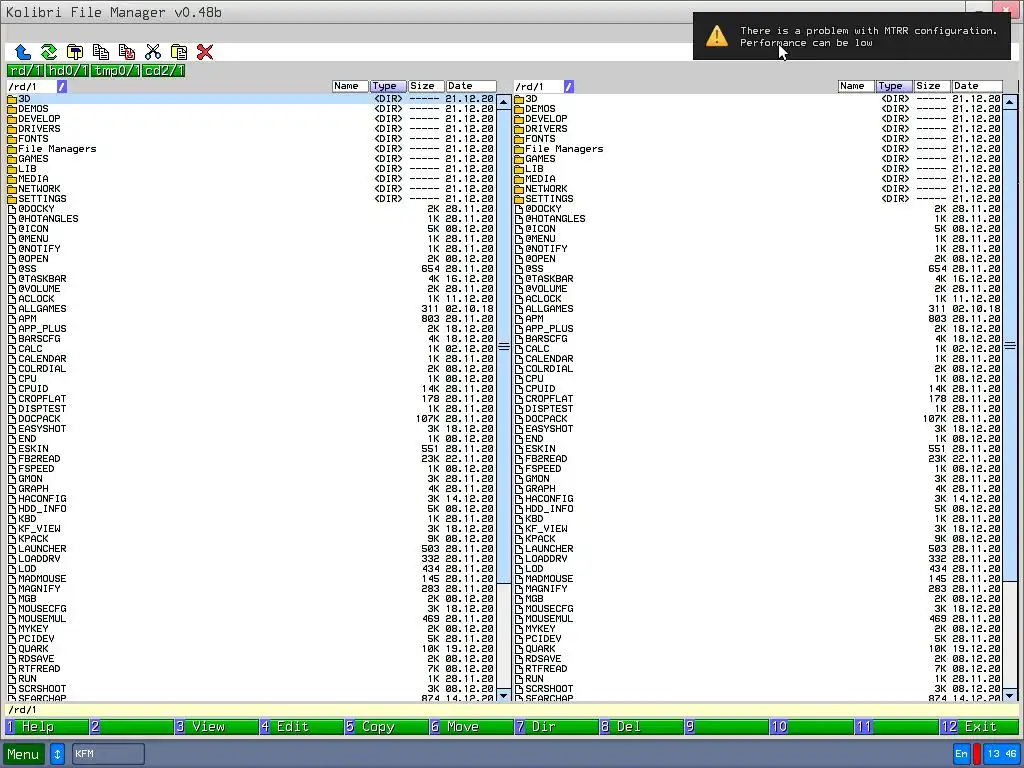The image size is (1024, 768).
Task: Click the right panel scrollbar thumb
Action: coord(1010,346)
